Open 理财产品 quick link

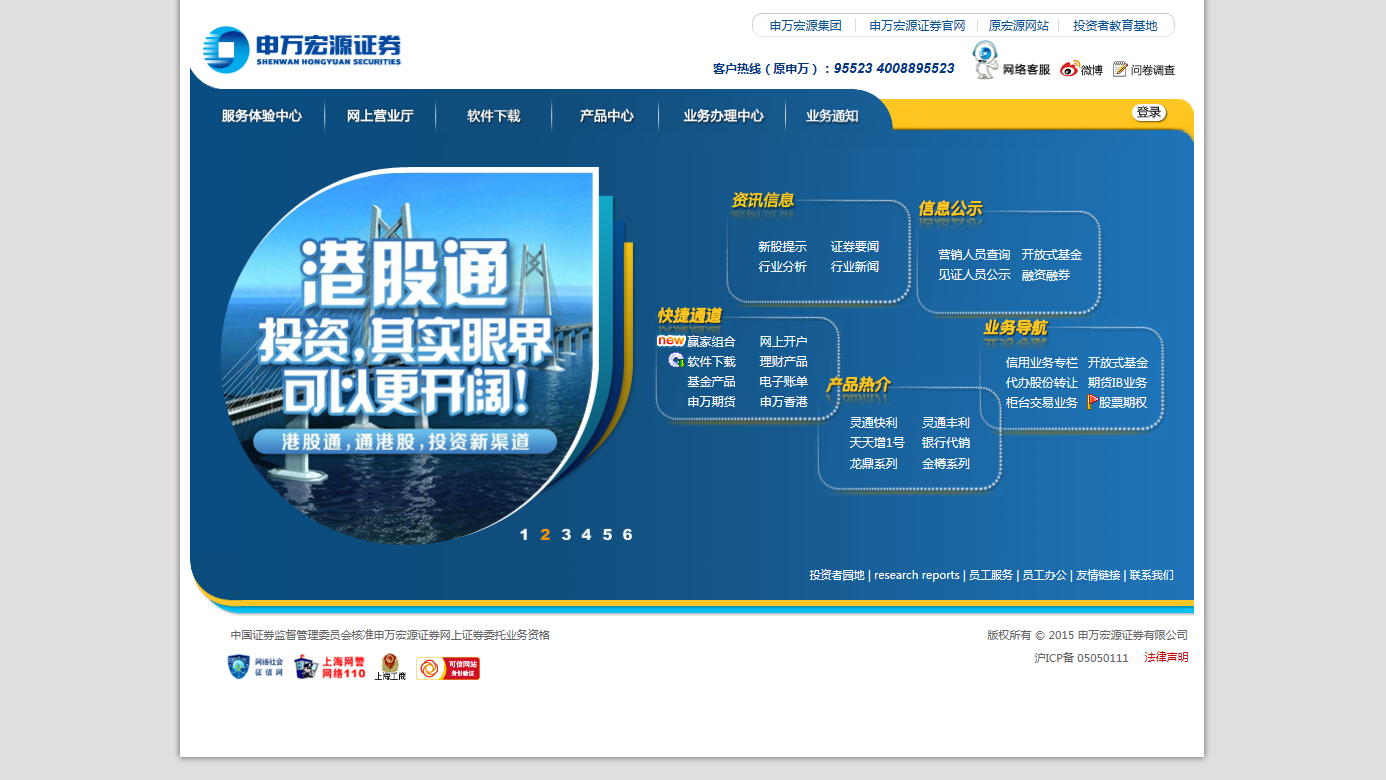(784, 362)
